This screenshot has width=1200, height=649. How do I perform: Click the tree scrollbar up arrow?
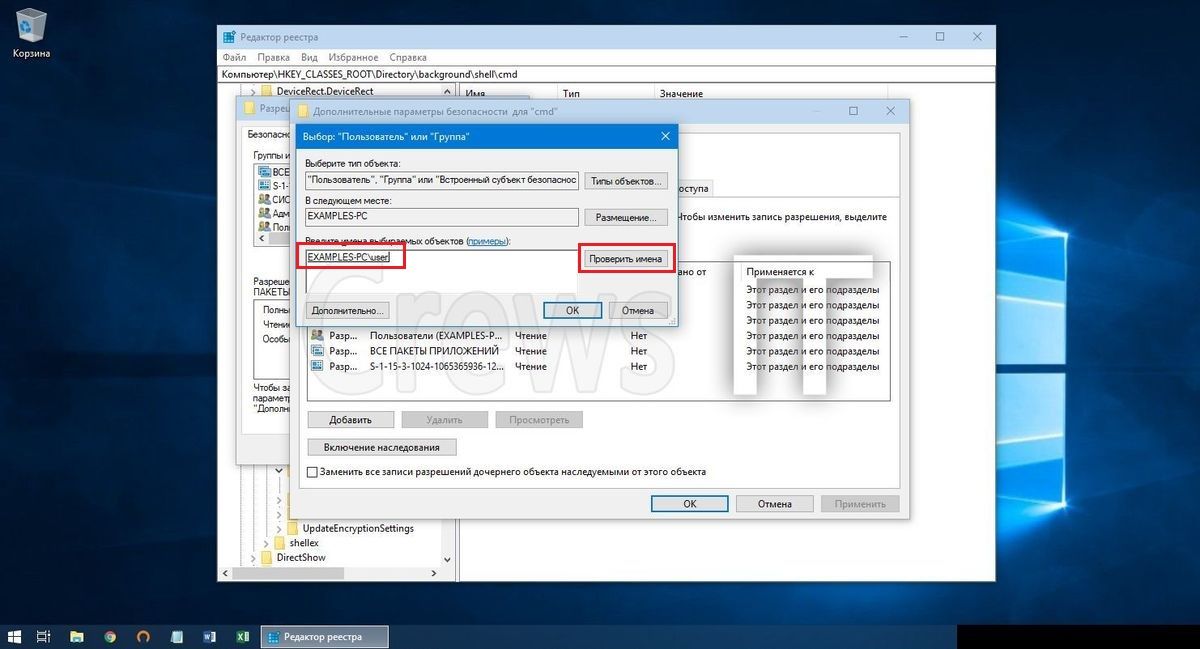point(449,92)
